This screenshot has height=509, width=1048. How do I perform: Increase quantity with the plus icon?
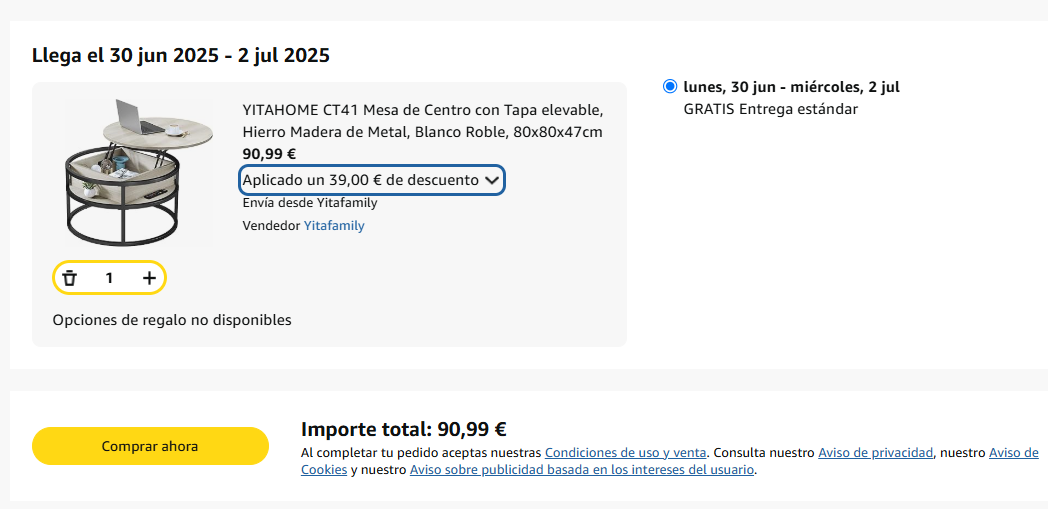149,278
